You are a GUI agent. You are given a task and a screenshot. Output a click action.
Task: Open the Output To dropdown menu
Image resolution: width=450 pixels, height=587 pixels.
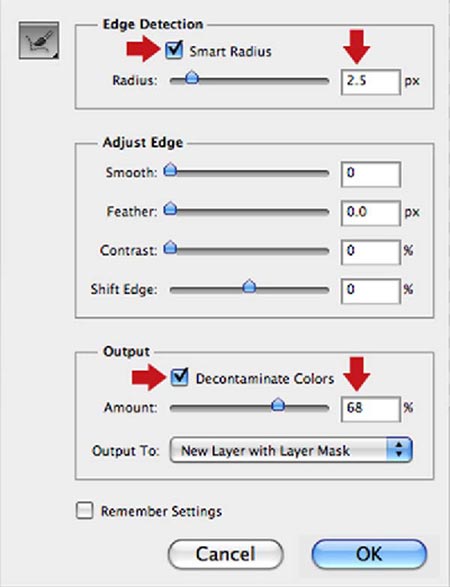pyautogui.click(x=291, y=450)
